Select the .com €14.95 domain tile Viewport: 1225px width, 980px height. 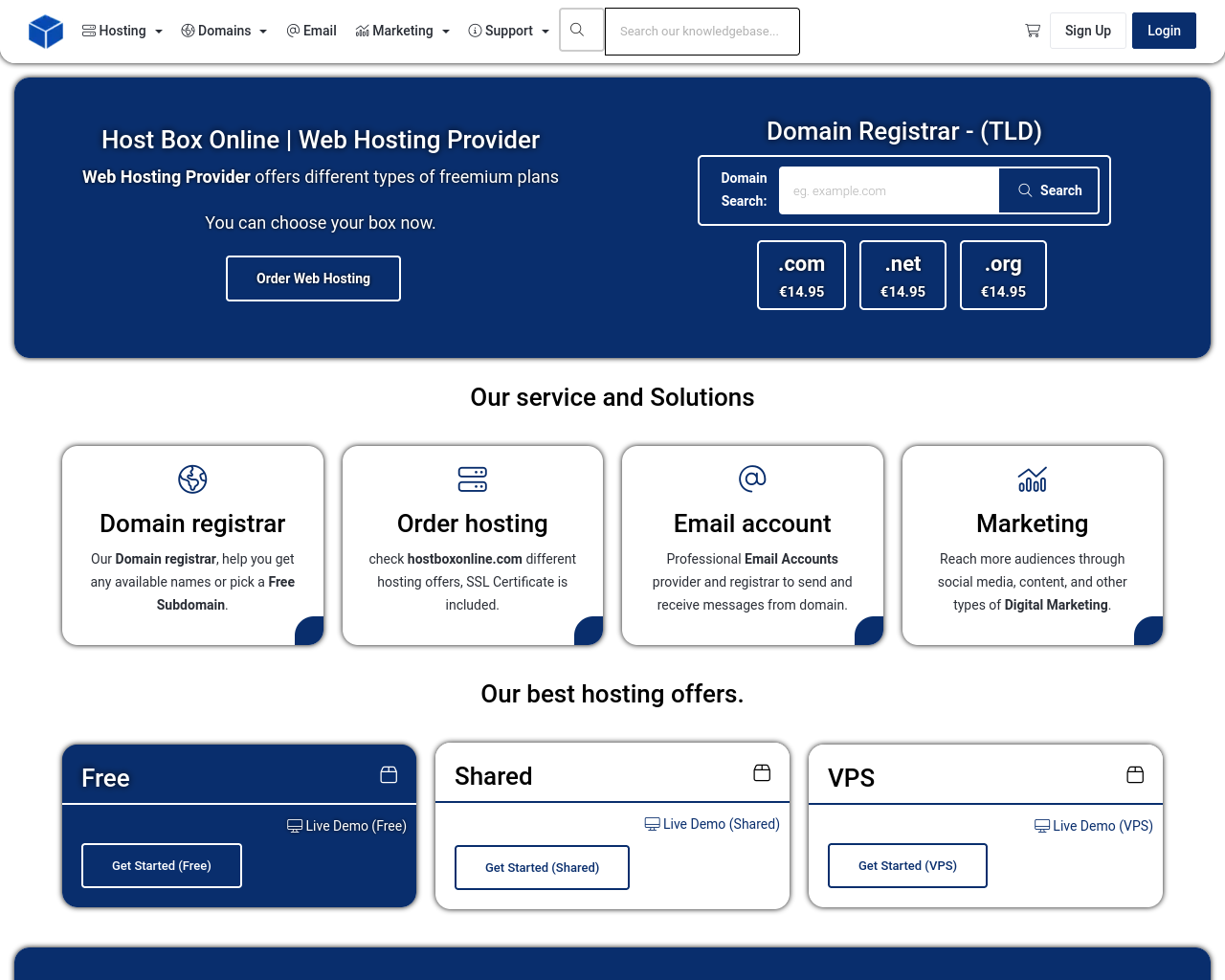click(x=801, y=276)
